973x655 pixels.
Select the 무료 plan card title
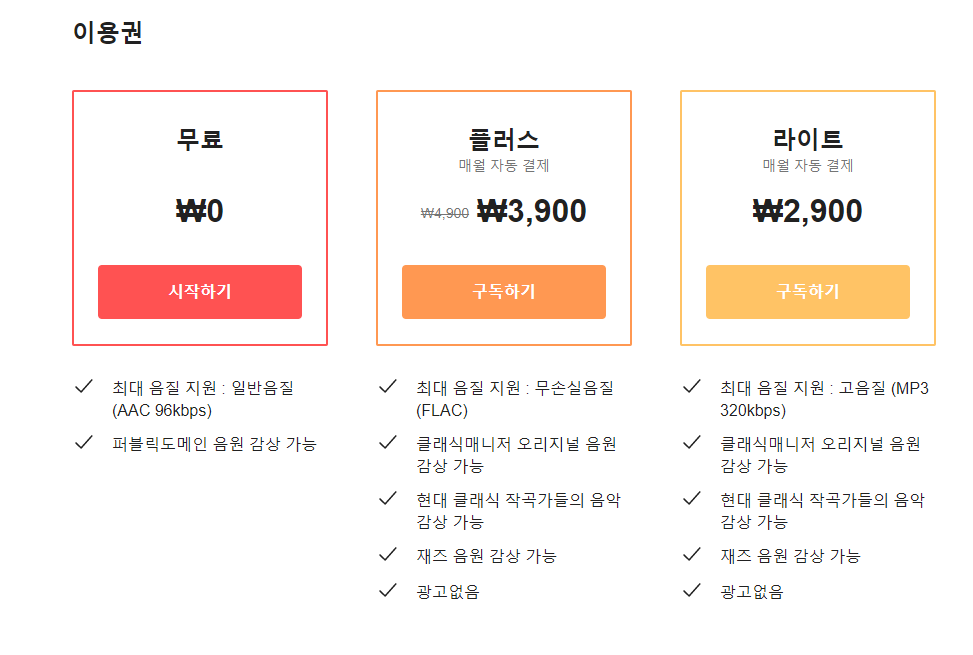click(200, 139)
